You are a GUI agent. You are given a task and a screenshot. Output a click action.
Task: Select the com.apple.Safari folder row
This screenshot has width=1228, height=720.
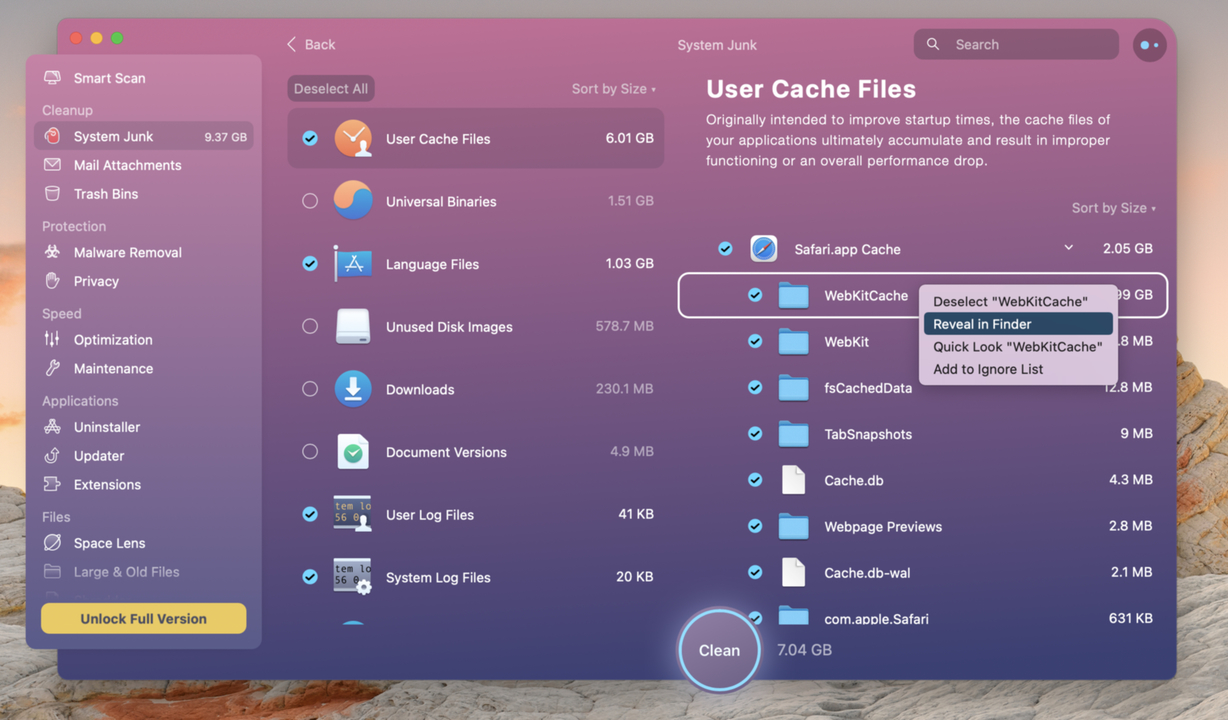click(923, 616)
